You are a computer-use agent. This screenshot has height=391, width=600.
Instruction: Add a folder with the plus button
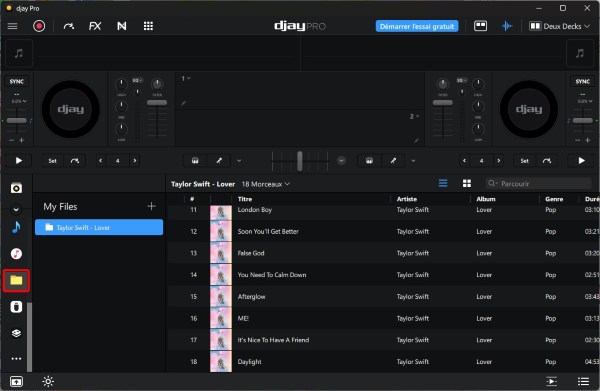tap(152, 206)
